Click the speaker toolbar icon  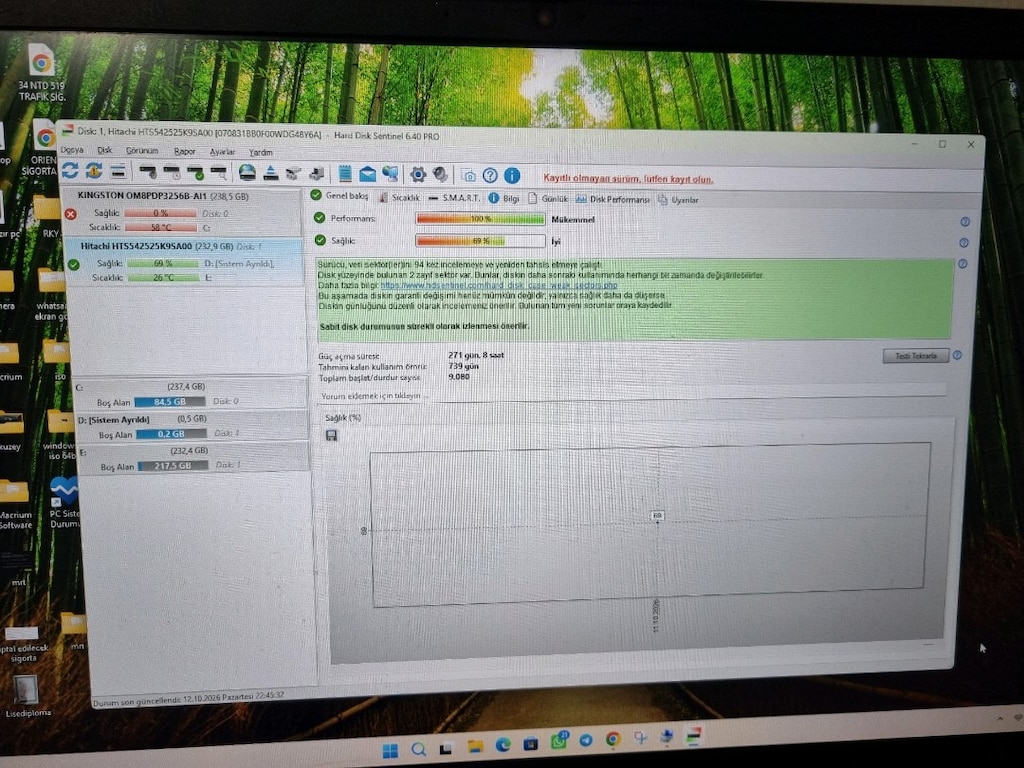point(440,174)
